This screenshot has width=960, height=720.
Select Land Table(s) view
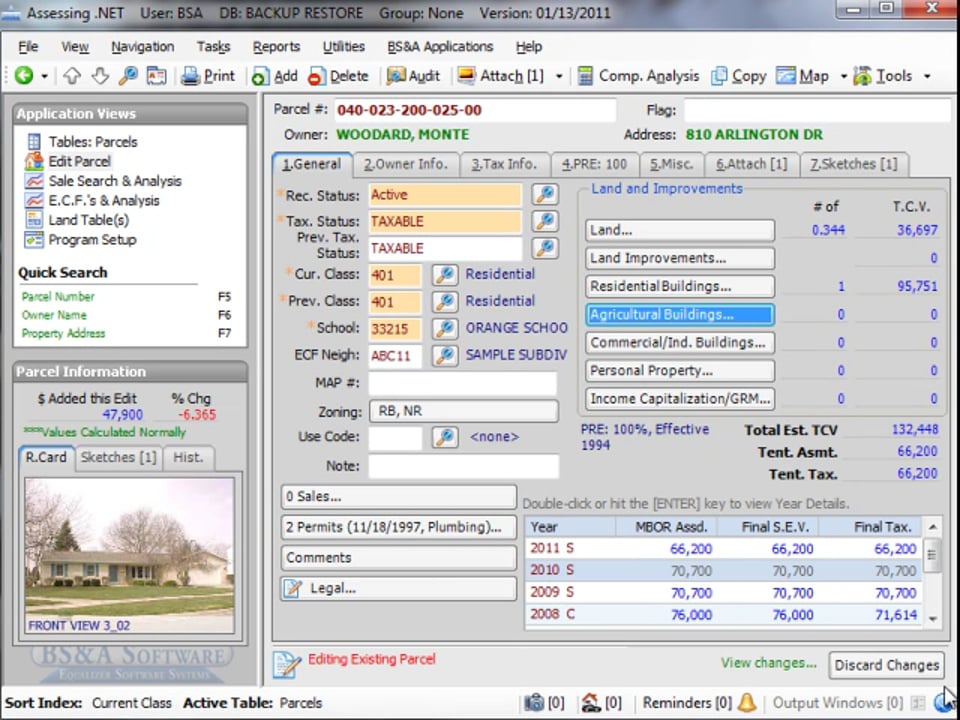(77, 220)
